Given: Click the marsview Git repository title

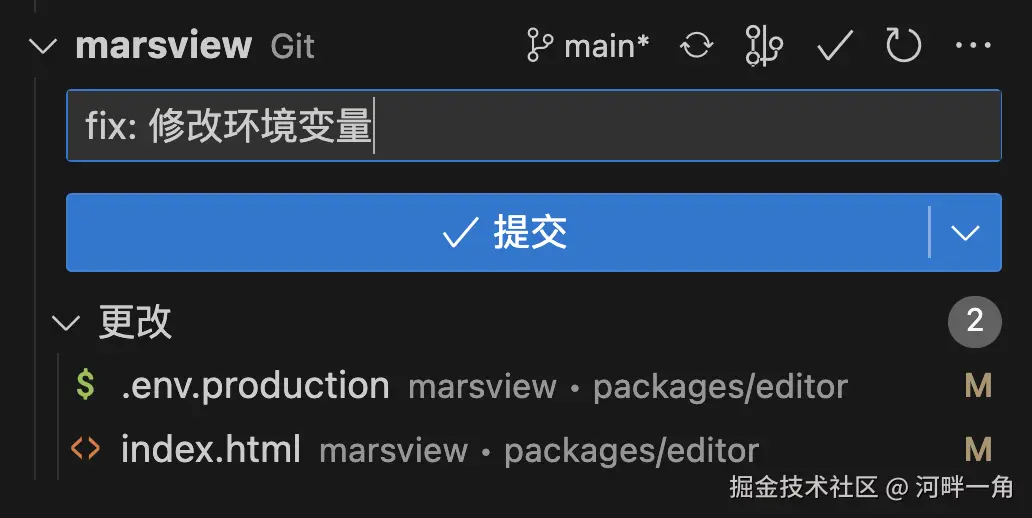Looking at the screenshot, I should 195,45.
